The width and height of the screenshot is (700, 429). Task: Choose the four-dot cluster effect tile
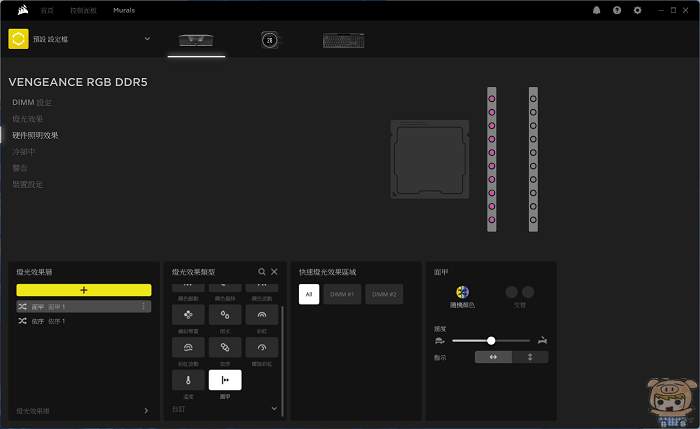click(188, 315)
